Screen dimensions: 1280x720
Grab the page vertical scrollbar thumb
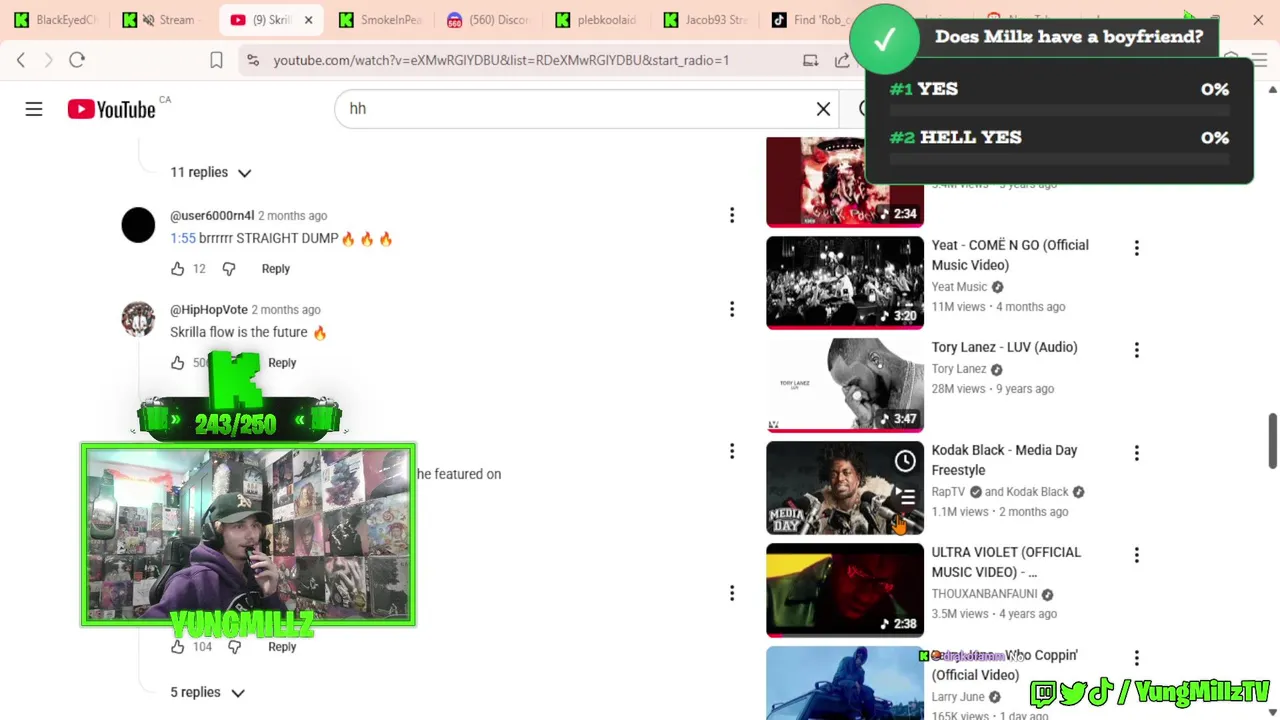tap(1272, 440)
